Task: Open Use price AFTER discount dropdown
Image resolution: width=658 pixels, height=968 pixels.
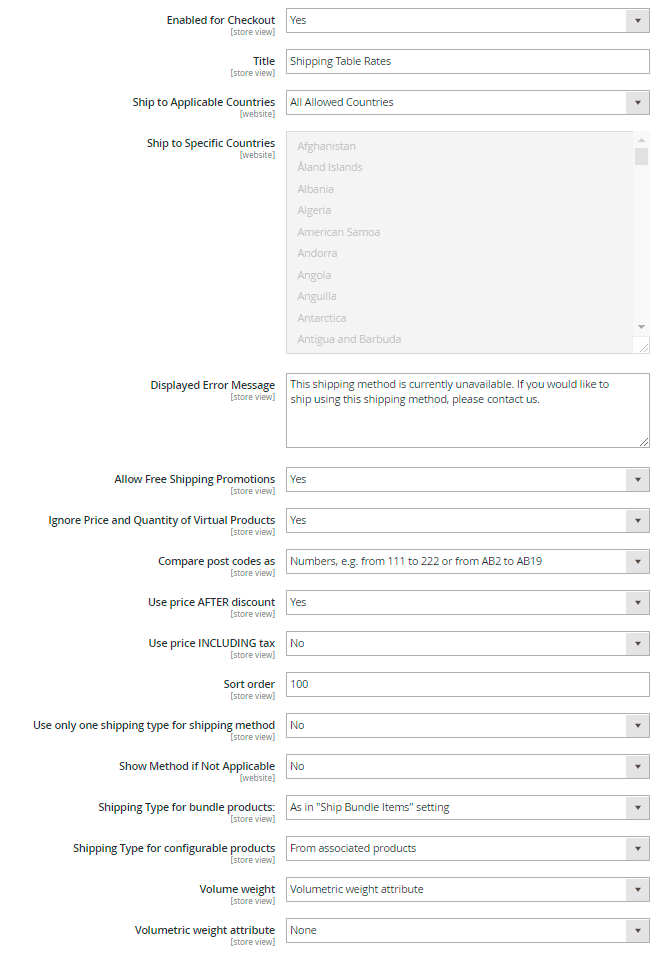Action: 467,602
